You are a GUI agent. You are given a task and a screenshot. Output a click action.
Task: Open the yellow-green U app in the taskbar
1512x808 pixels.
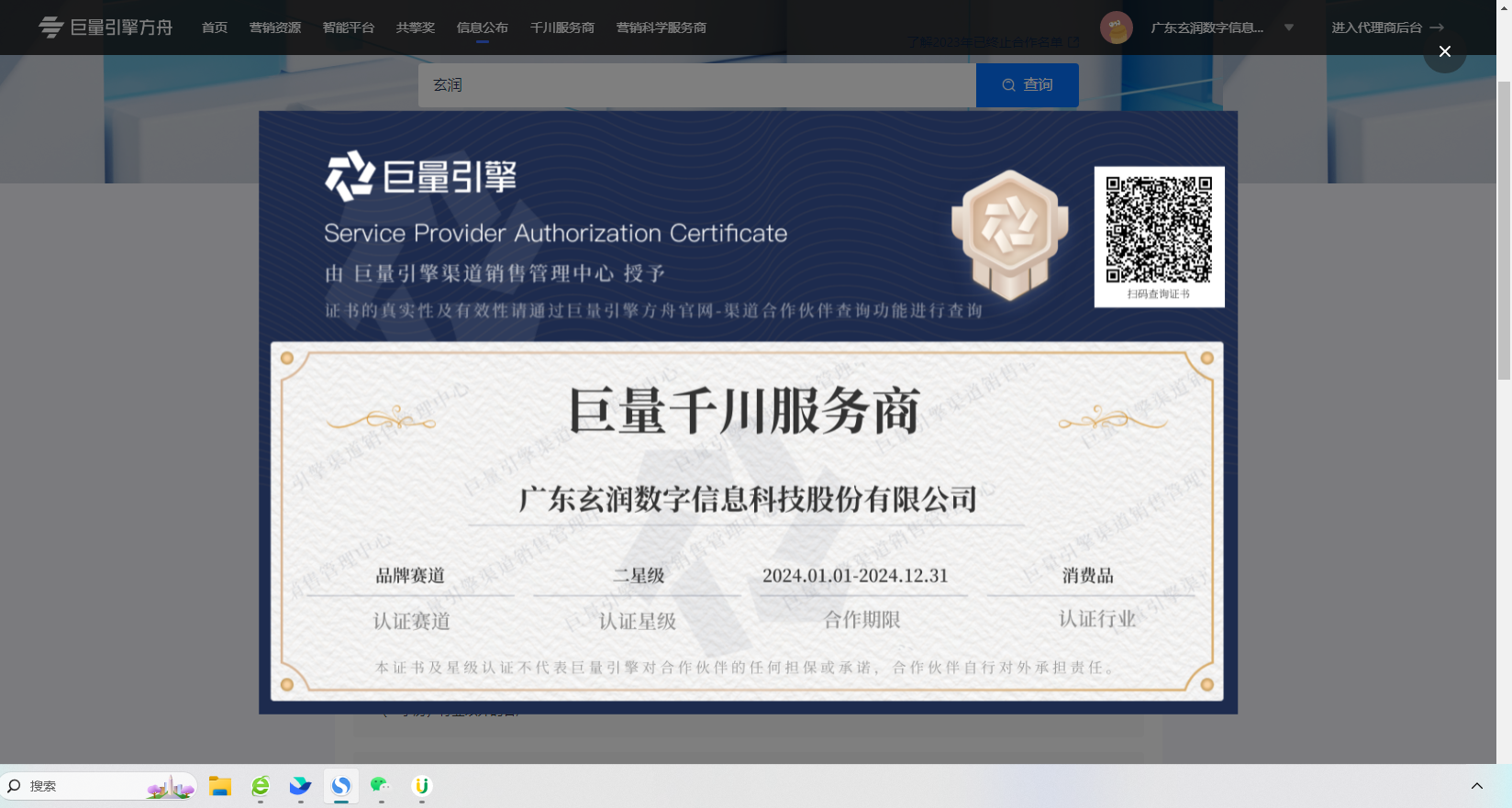(421, 786)
